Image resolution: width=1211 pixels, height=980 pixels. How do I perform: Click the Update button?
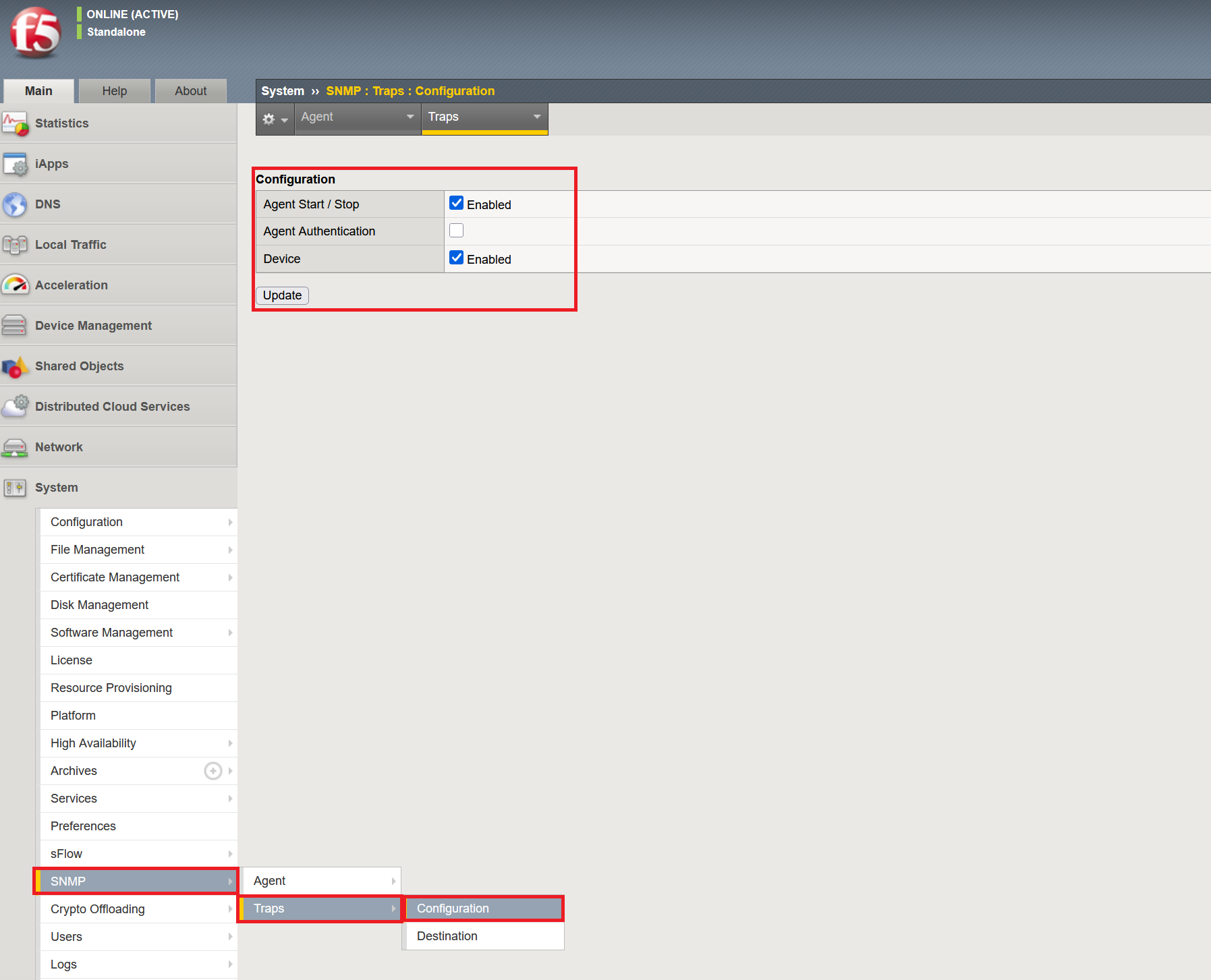pyautogui.click(x=282, y=295)
